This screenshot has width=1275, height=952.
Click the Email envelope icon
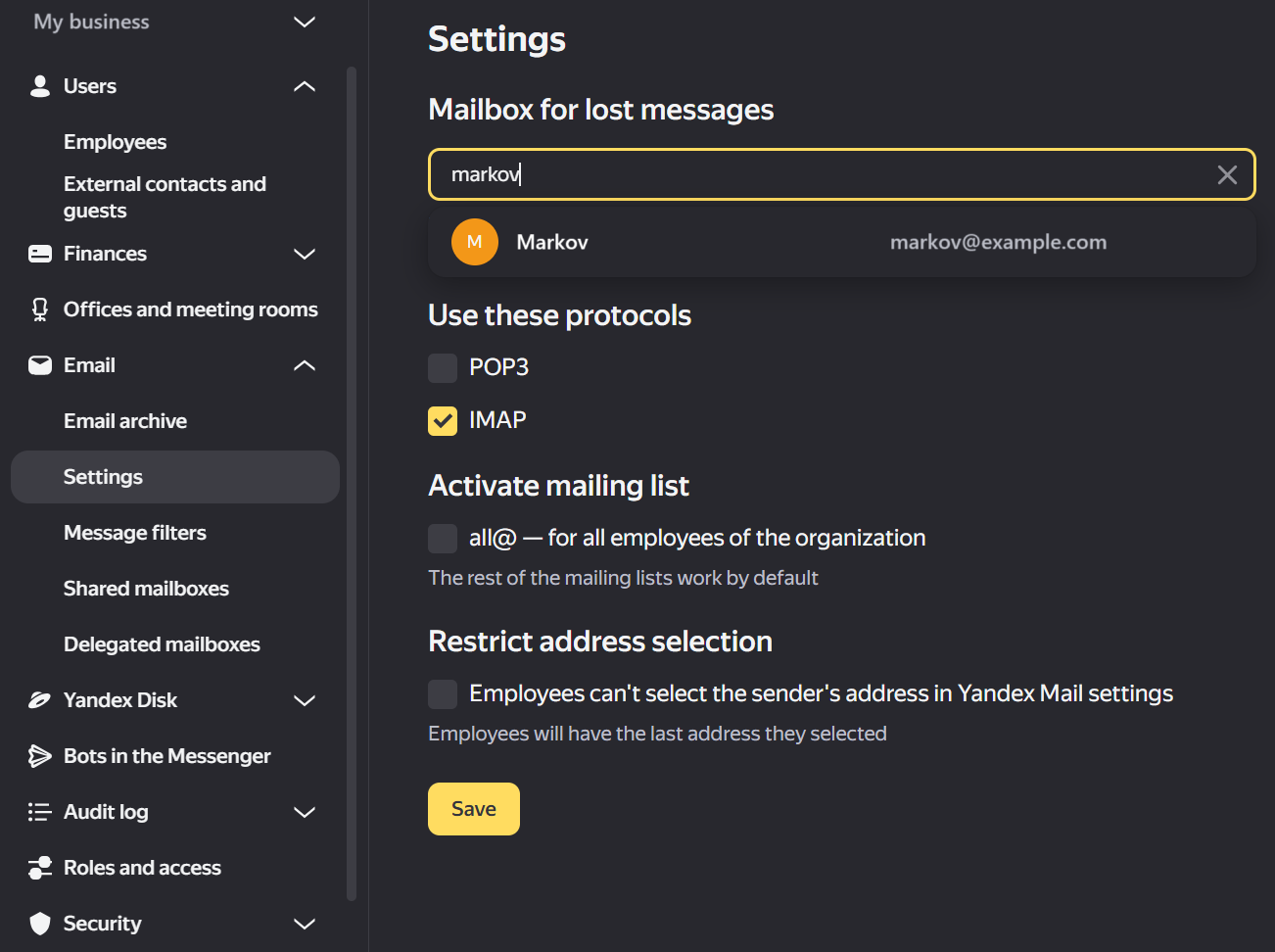click(40, 365)
